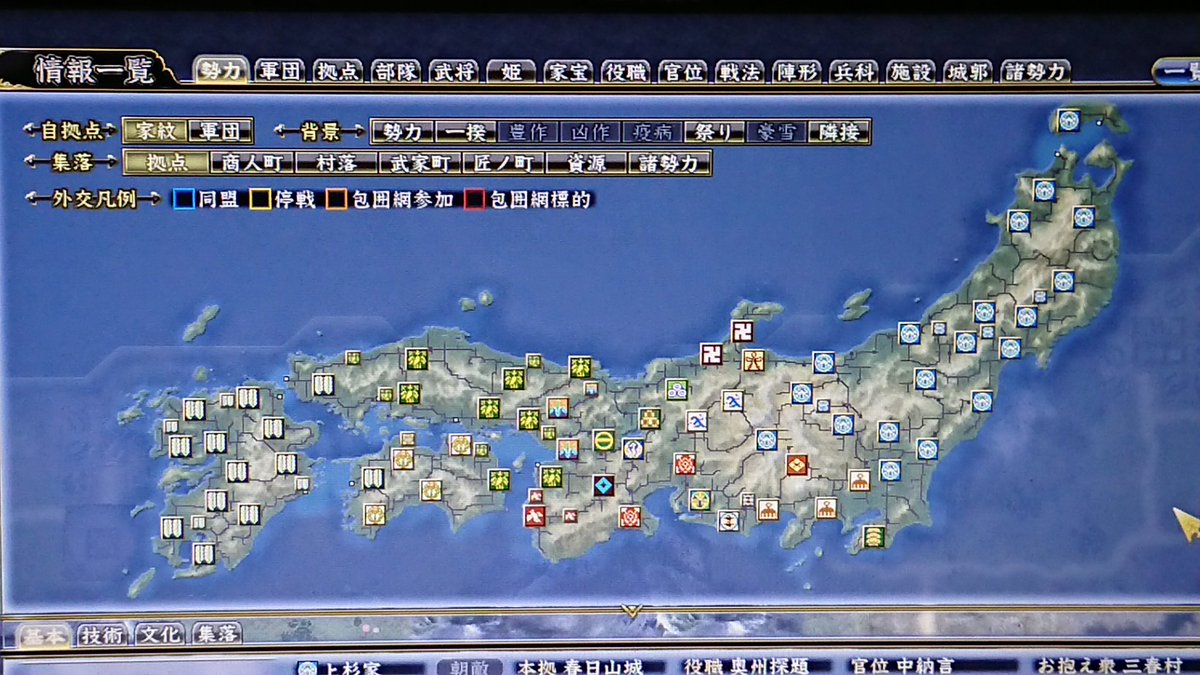Screen dimensions: 1200x675
Task: Select the large red bird crest
Action: (535, 516)
